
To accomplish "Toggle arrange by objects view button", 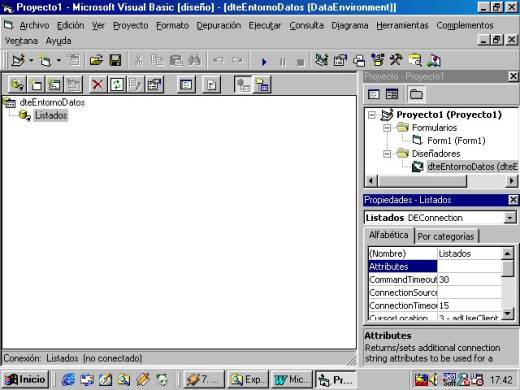I will (263, 84).
